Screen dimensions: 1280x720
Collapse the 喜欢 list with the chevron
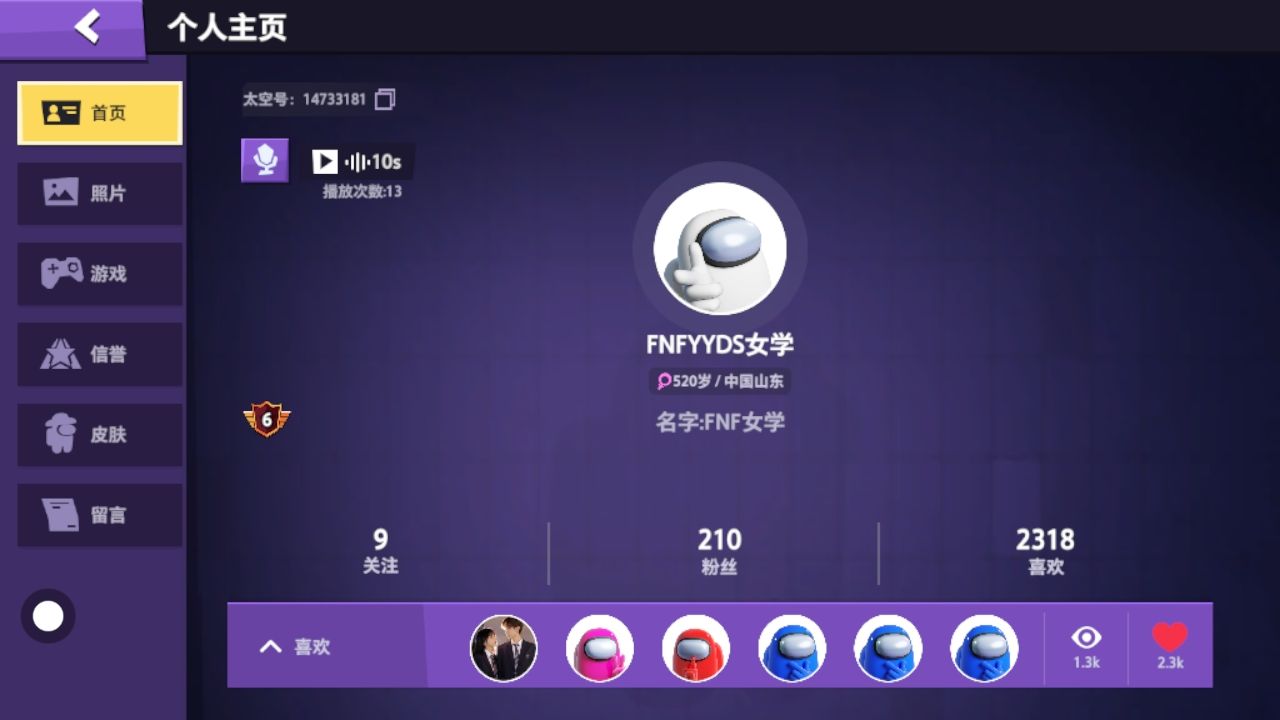pyautogui.click(x=270, y=647)
